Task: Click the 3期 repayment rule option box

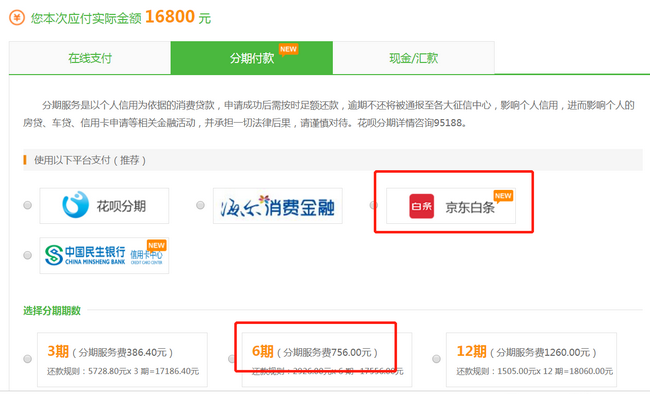Action: point(122,360)
